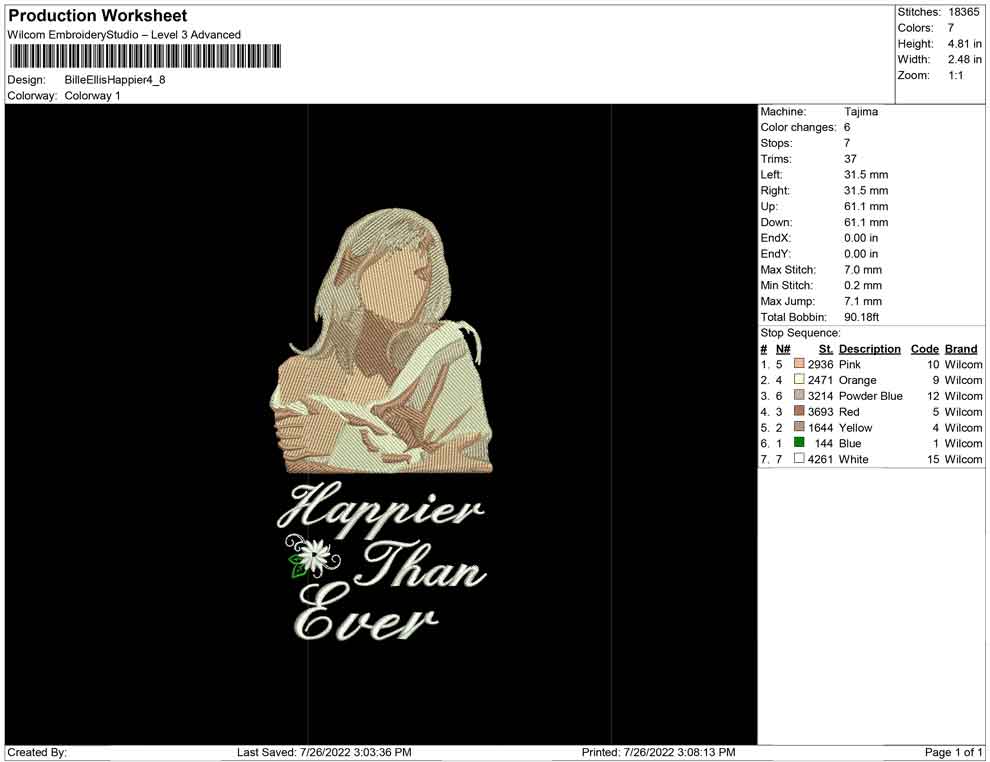The width and height of the screenshot is (990, 762).
Task: Click the Production Worksheet title
Action: point(97,16)
